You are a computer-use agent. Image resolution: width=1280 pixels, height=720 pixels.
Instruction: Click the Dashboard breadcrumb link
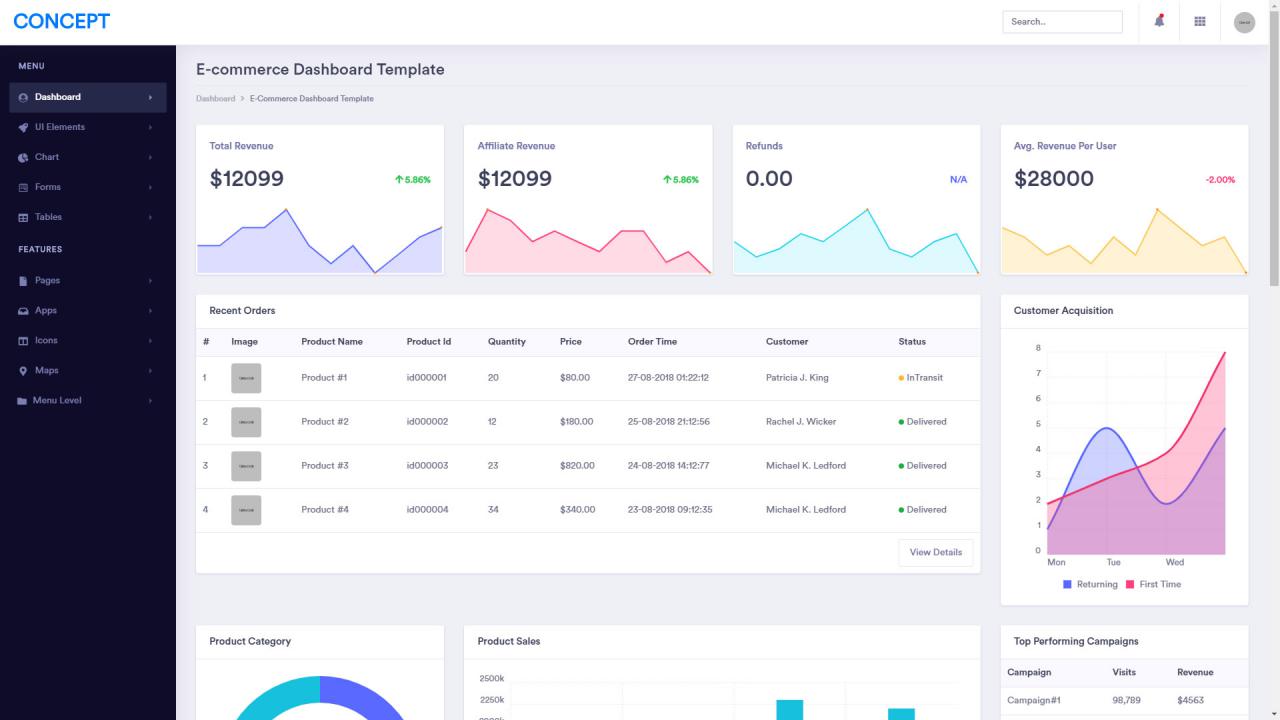tap(215, 99)
